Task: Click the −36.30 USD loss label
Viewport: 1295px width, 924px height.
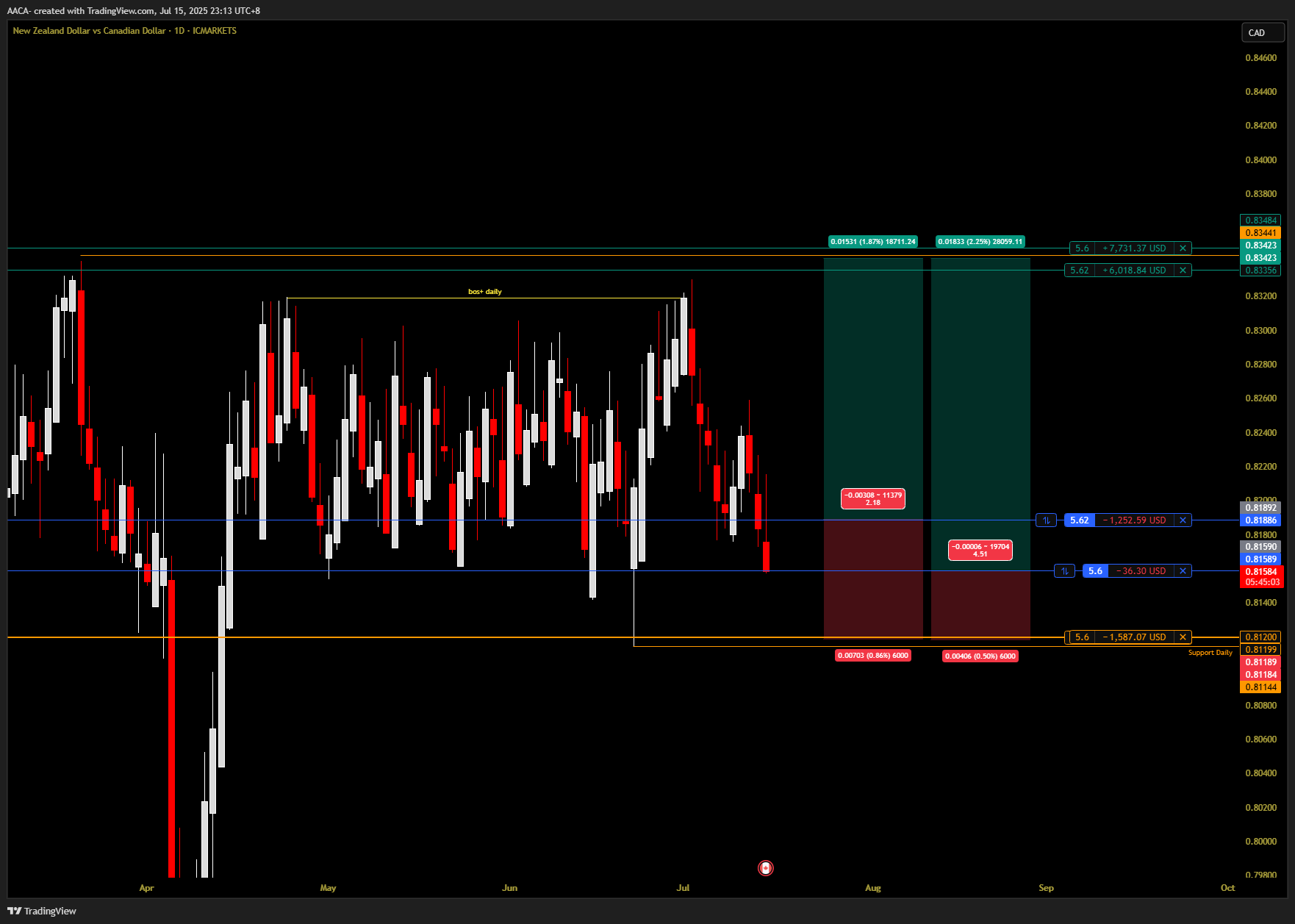Action: click(x=1141, y=571)
